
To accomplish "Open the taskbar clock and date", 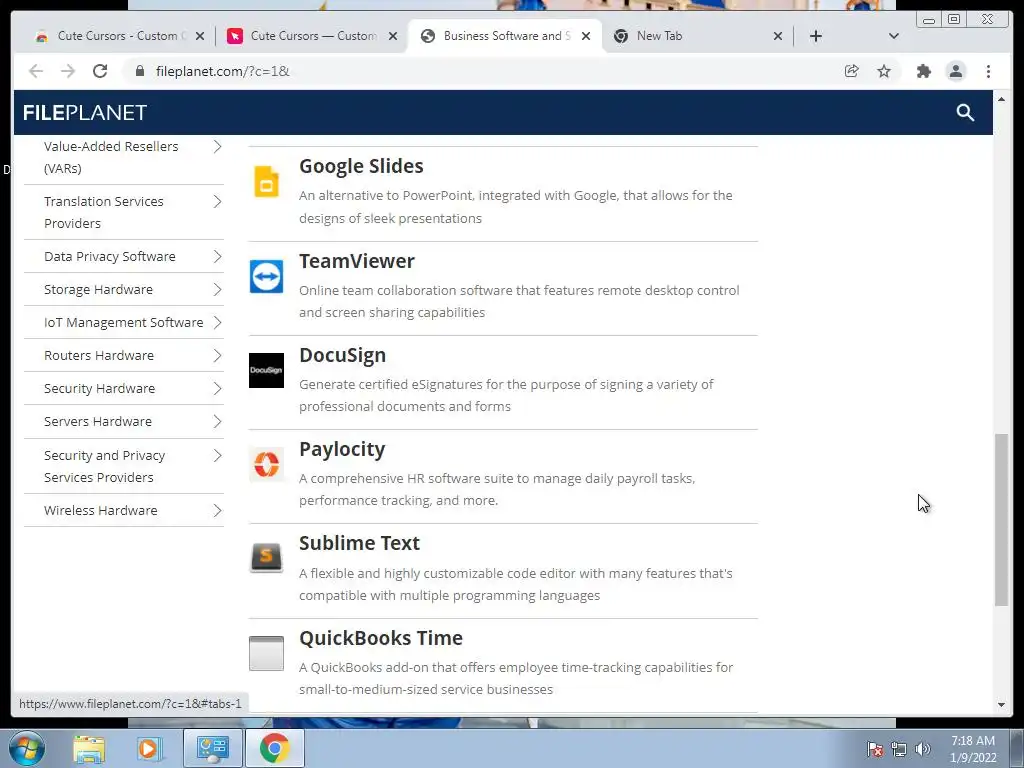I will [973, 749].
